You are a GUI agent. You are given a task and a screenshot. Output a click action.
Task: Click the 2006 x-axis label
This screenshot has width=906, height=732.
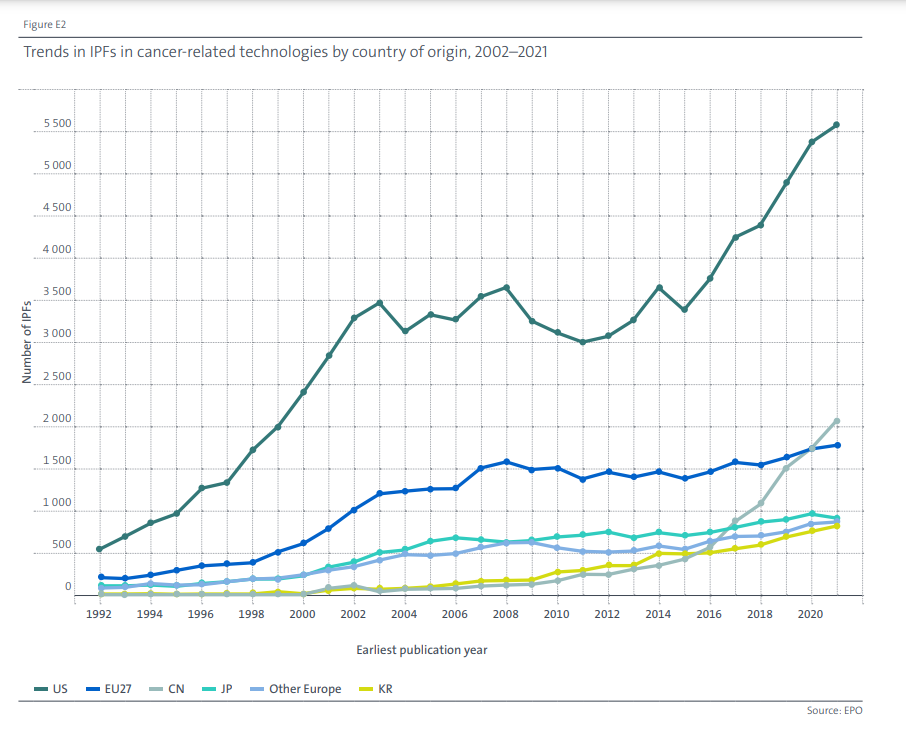[x=455, y=614]
